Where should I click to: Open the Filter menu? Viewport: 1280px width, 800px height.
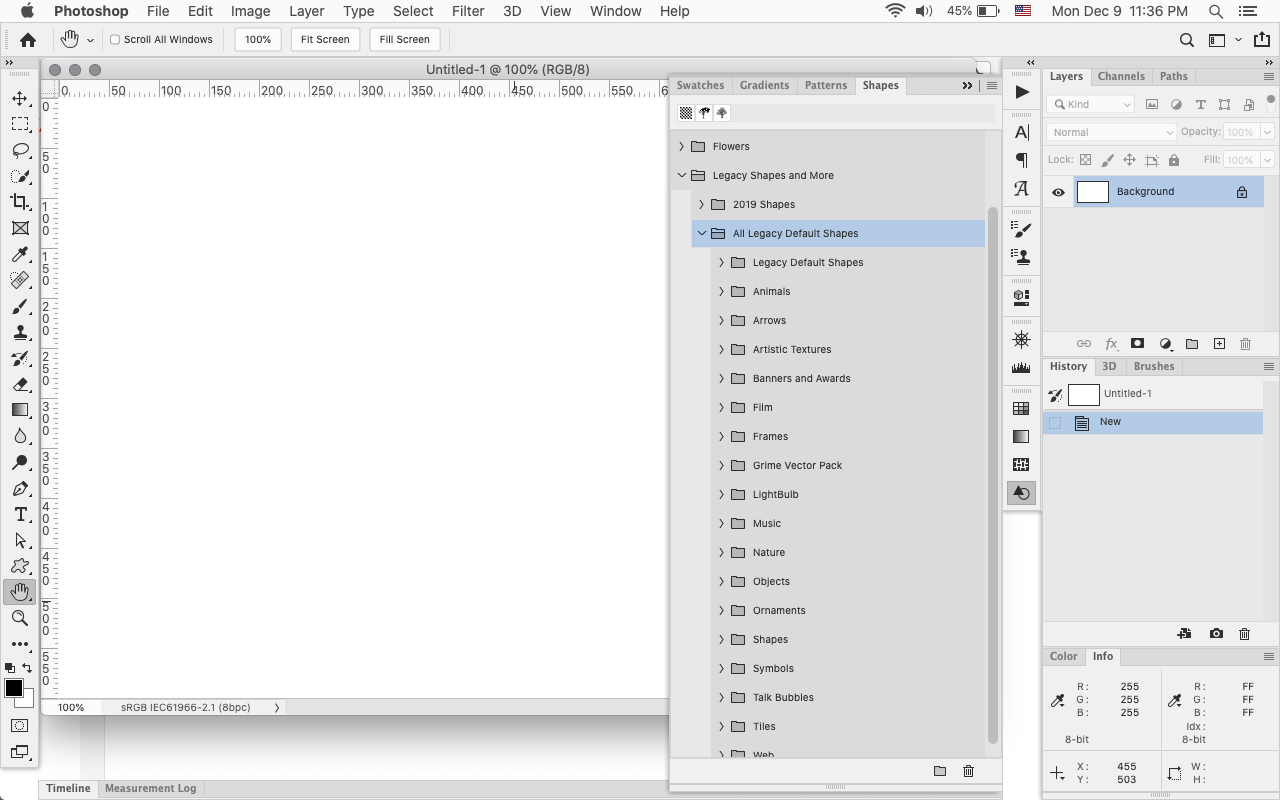[x=467, y=11]
